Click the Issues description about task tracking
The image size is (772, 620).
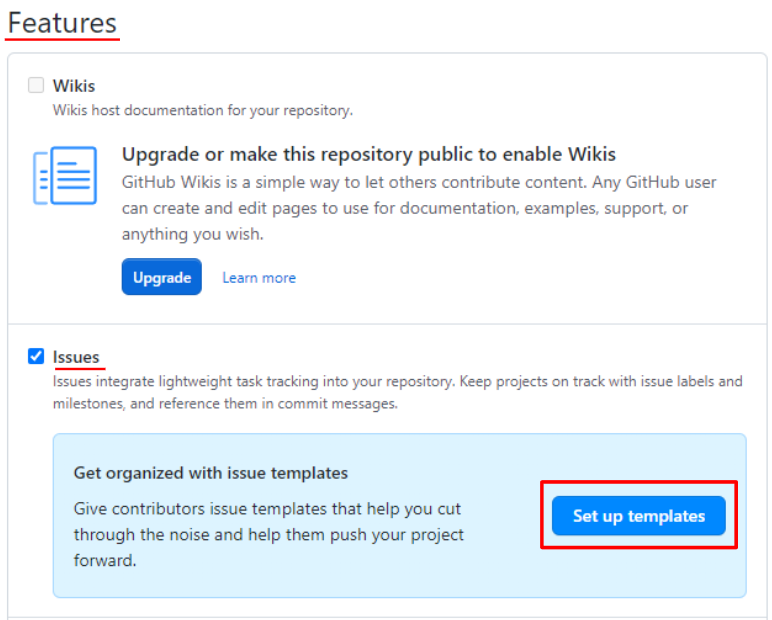(397, 392)
